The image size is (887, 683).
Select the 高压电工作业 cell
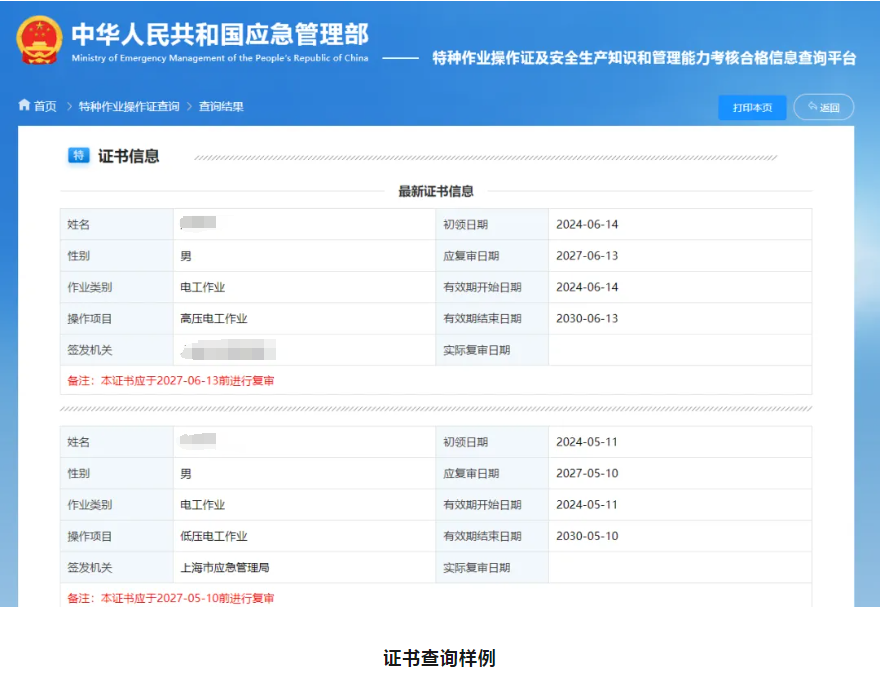(x=213, y=319)
